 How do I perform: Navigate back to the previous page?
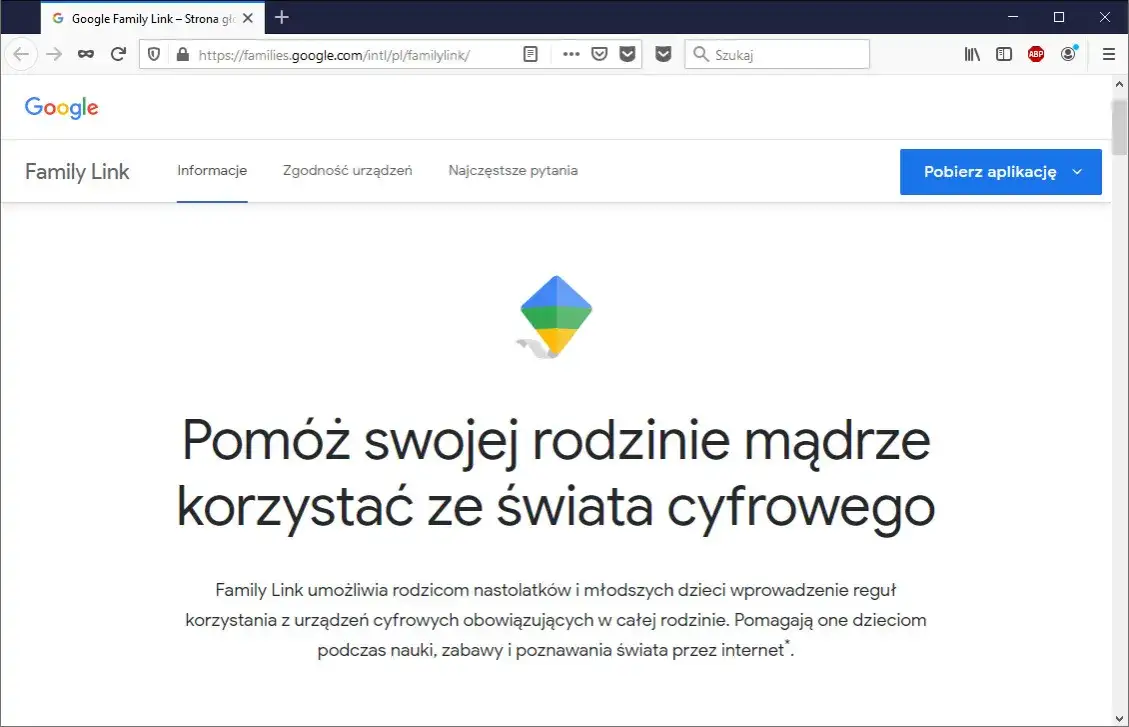20,54
